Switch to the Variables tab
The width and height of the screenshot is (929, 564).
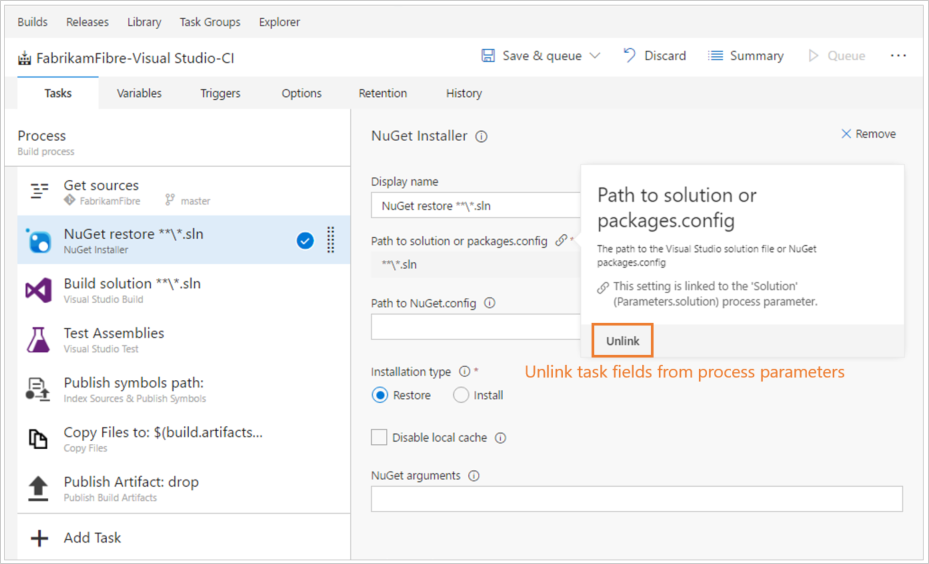click(139, 93)
